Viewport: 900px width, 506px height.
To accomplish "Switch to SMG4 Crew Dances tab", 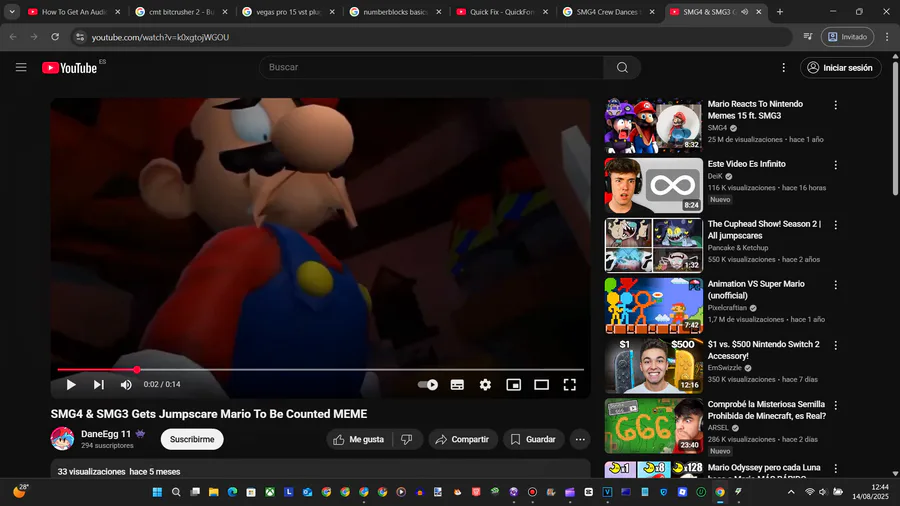I will pyautogui.click(x=608, y=11).
